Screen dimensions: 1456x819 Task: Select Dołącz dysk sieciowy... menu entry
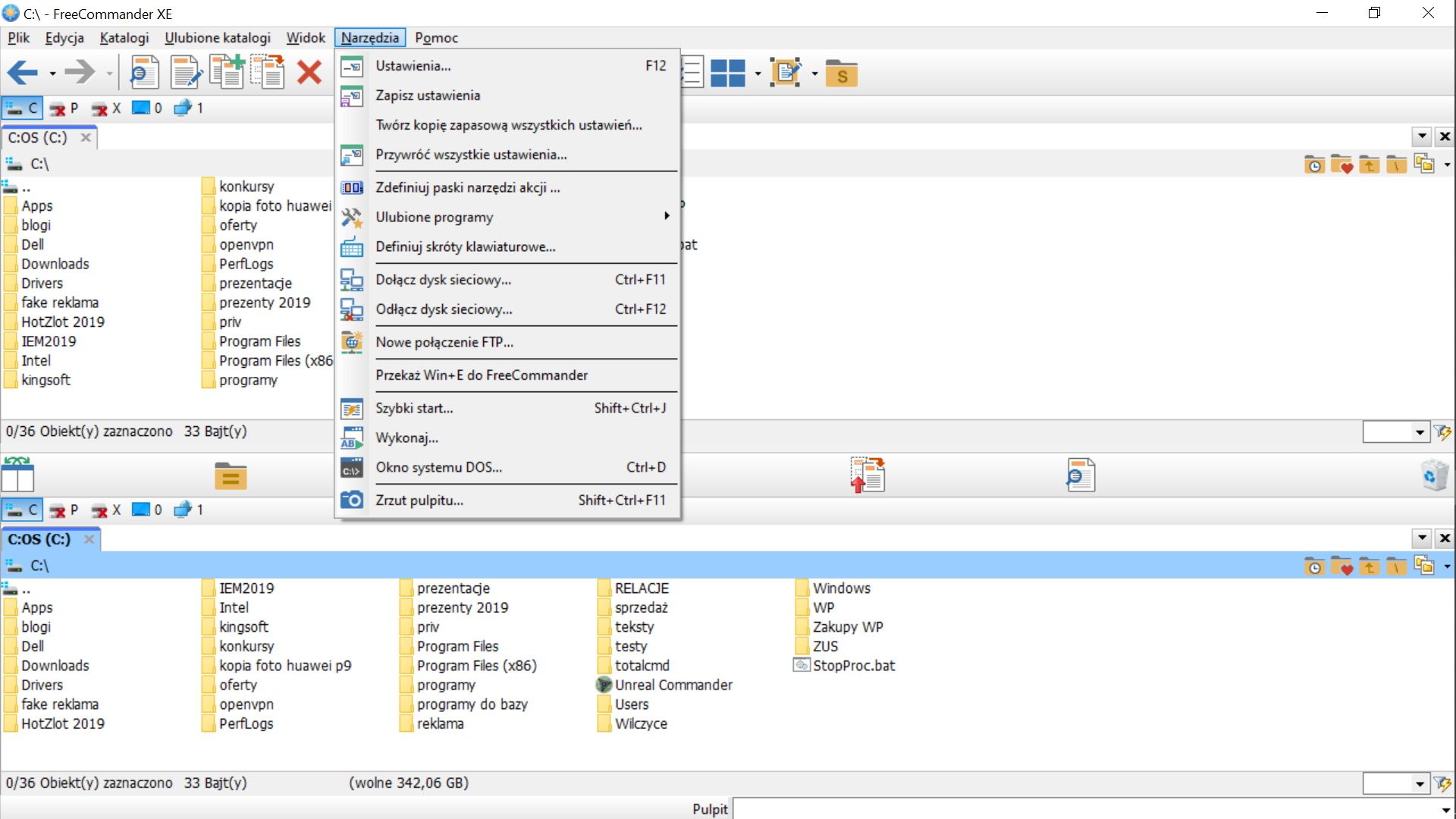[x=507, y=280]
